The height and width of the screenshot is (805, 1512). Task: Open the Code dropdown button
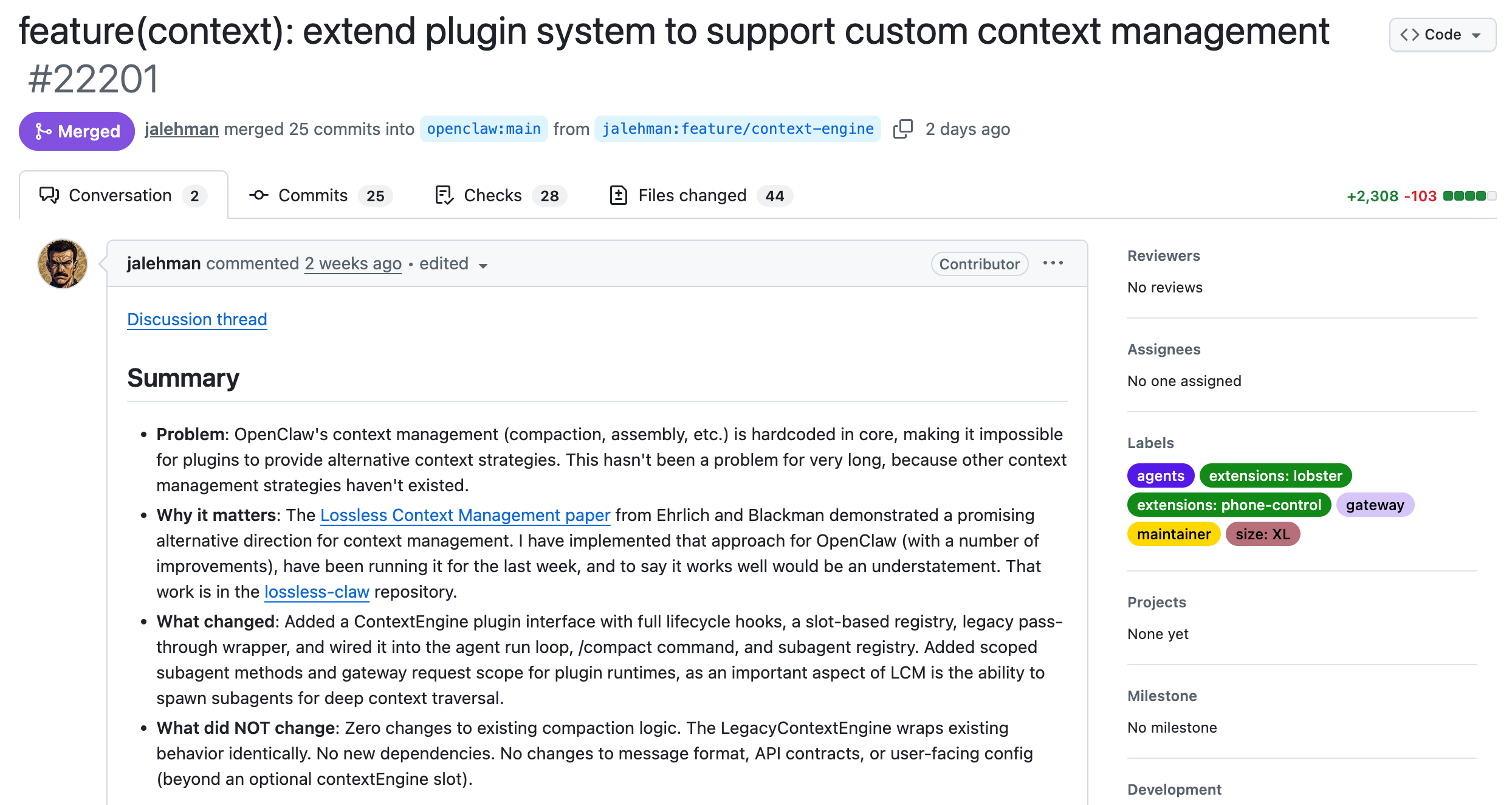pos(1442,35)
